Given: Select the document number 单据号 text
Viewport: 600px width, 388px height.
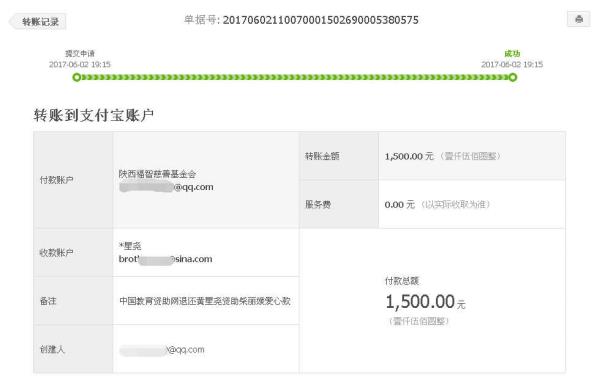Looking at the screenshot, I should point(301,20).
